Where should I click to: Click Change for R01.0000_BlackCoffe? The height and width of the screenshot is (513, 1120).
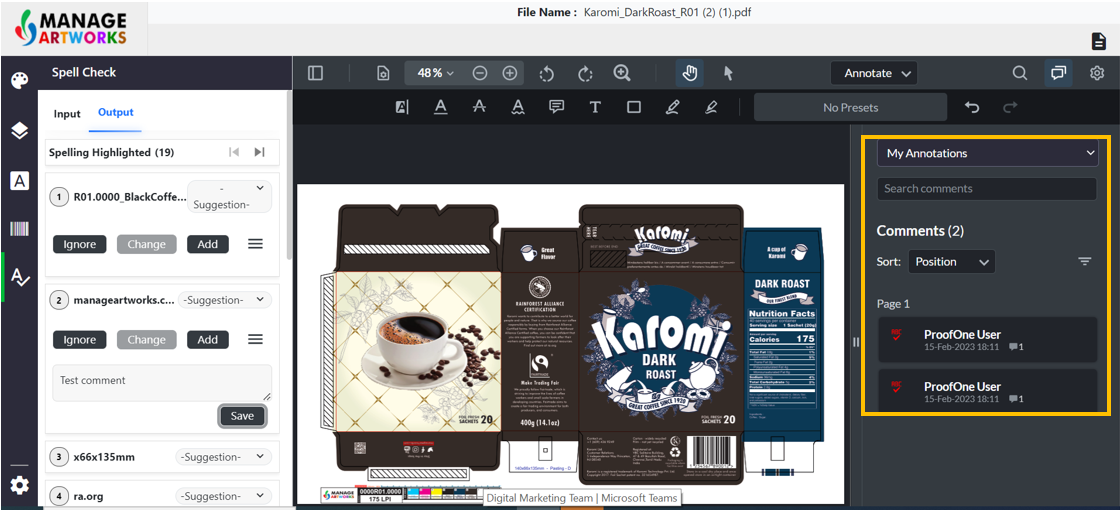click(x=146, y=244)
